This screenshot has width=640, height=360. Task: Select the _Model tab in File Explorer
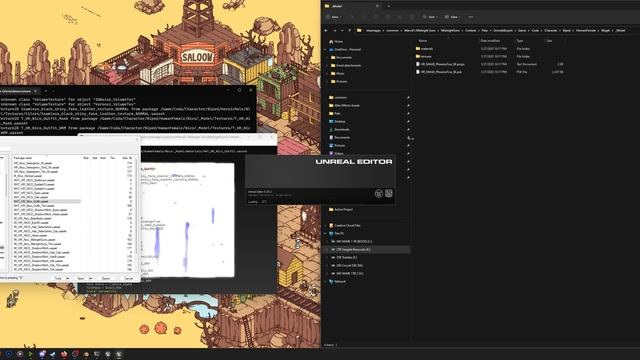tap(352, 6)
